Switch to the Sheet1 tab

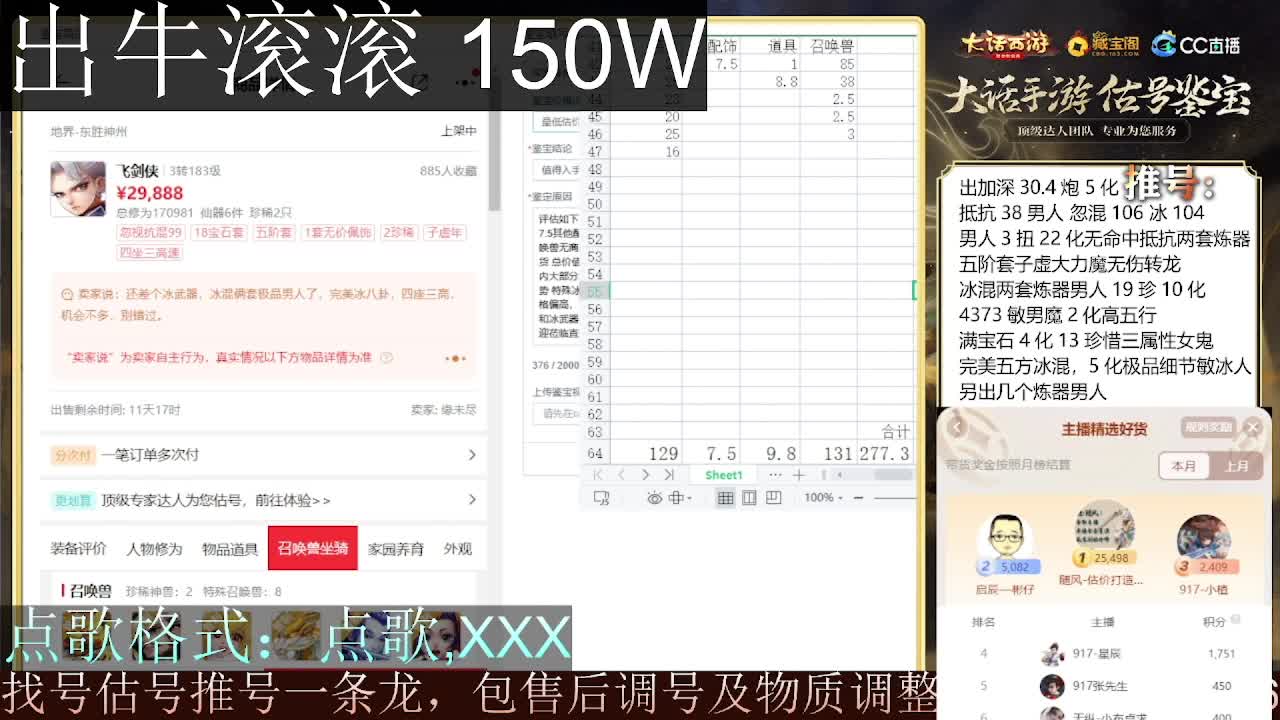click(723, 475)
